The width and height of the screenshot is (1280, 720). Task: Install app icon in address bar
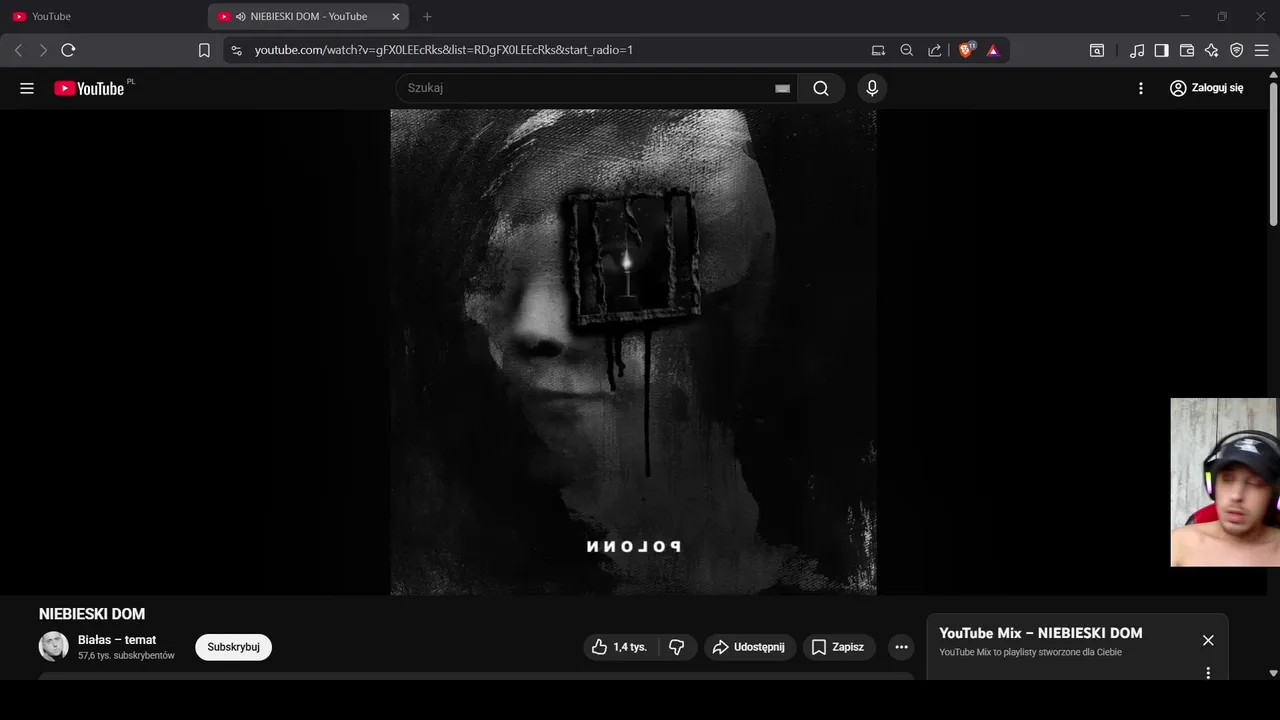pos(879,50)
